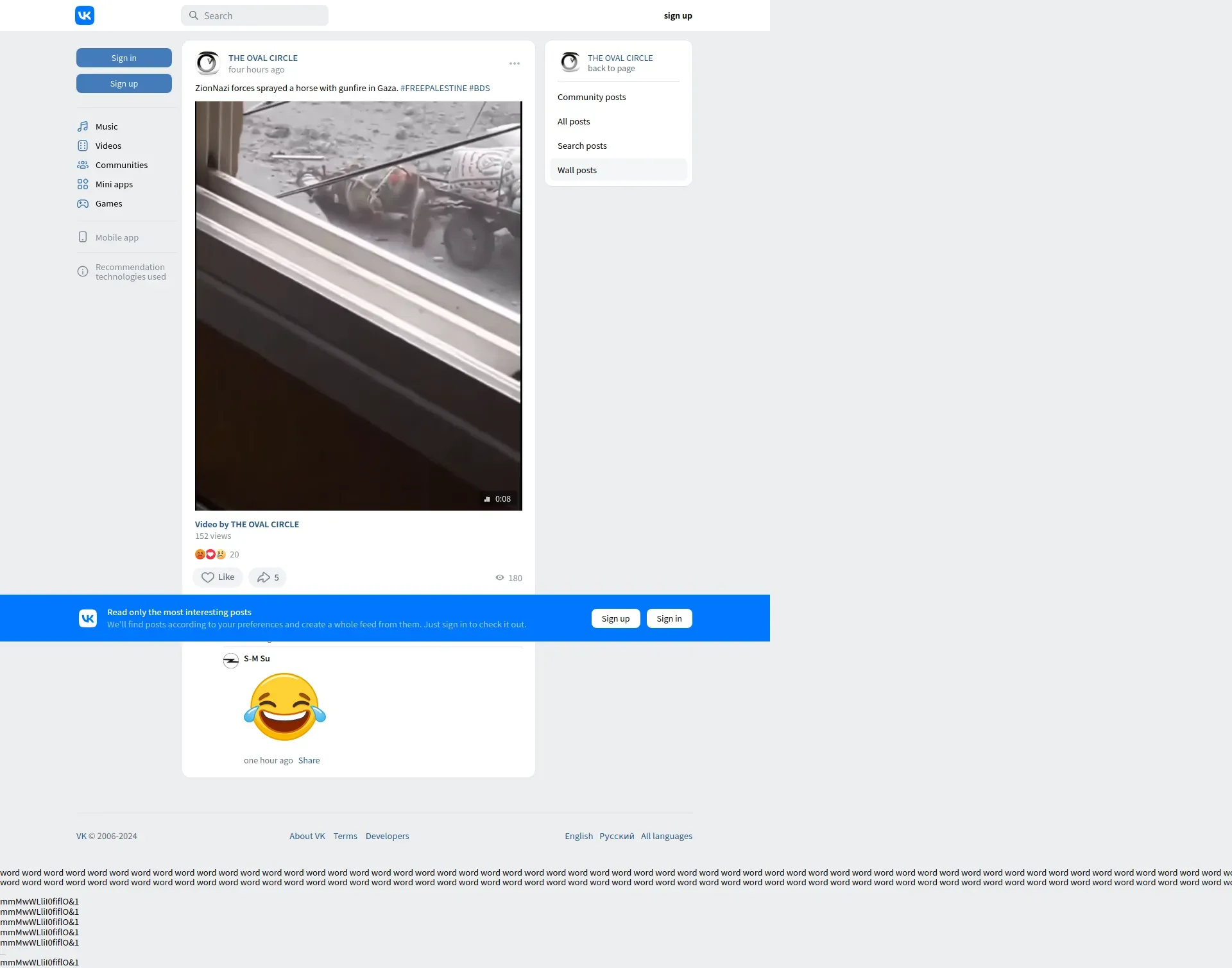
Task: Click the eye views counter 180
Action: (509, 578)
